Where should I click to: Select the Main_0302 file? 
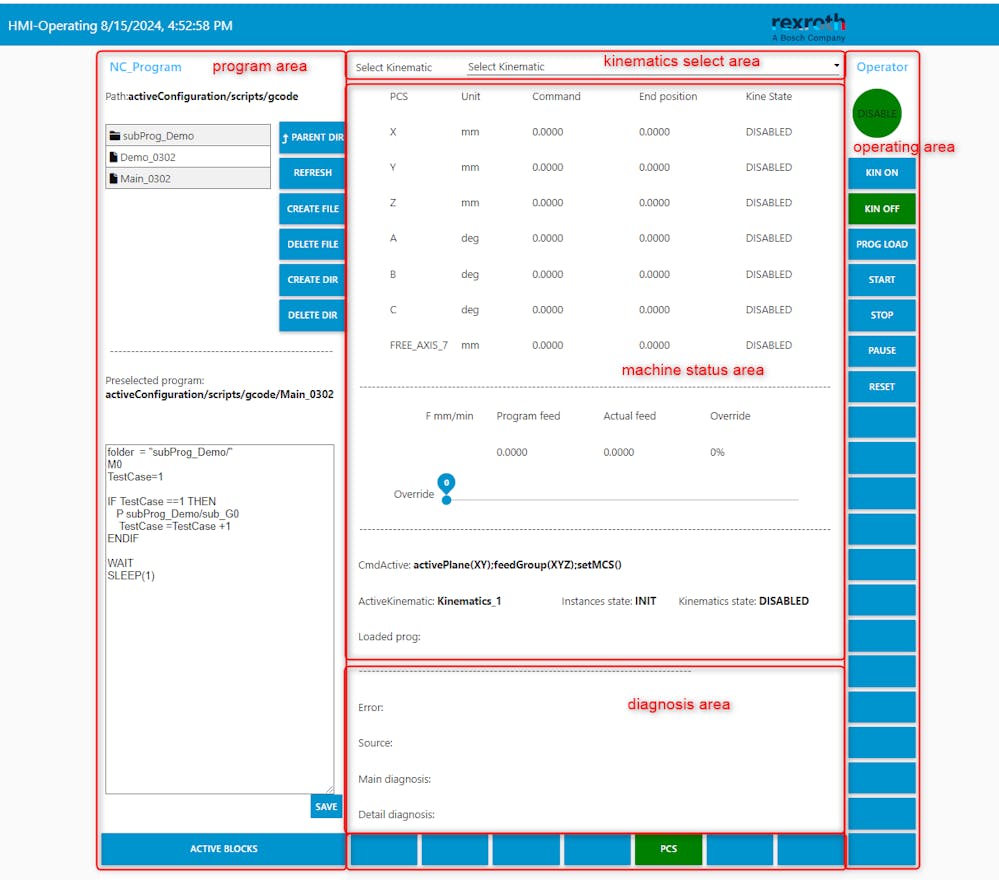(188, 178)
